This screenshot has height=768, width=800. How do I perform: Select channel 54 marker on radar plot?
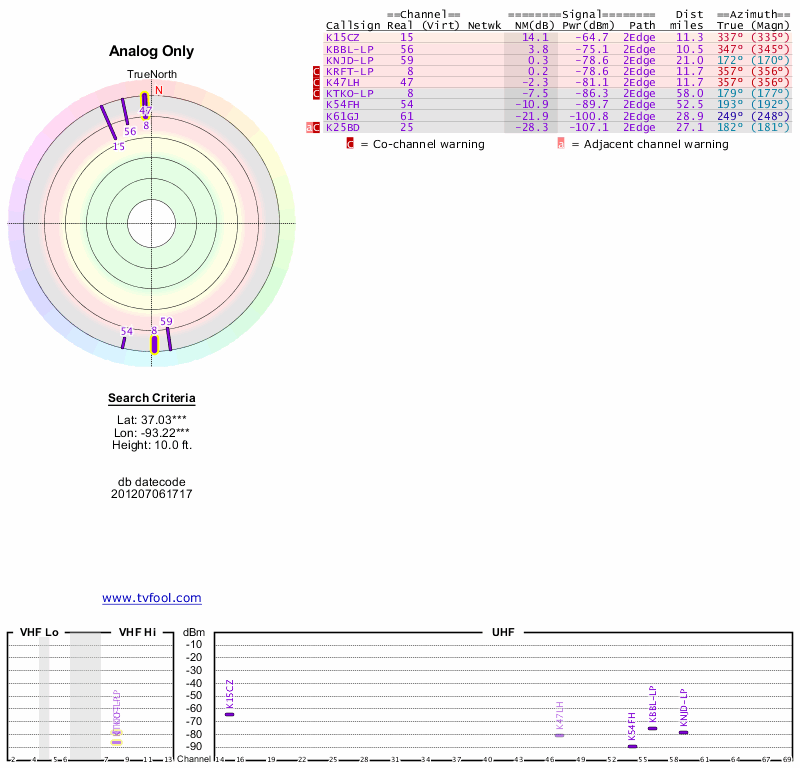[x=123, y=343]
